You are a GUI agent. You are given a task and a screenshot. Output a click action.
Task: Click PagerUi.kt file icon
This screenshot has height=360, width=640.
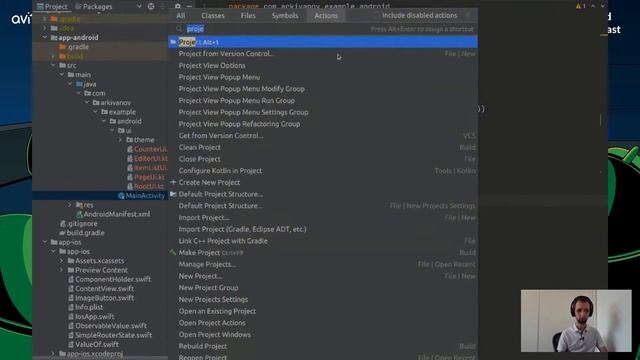pos(130,177)
